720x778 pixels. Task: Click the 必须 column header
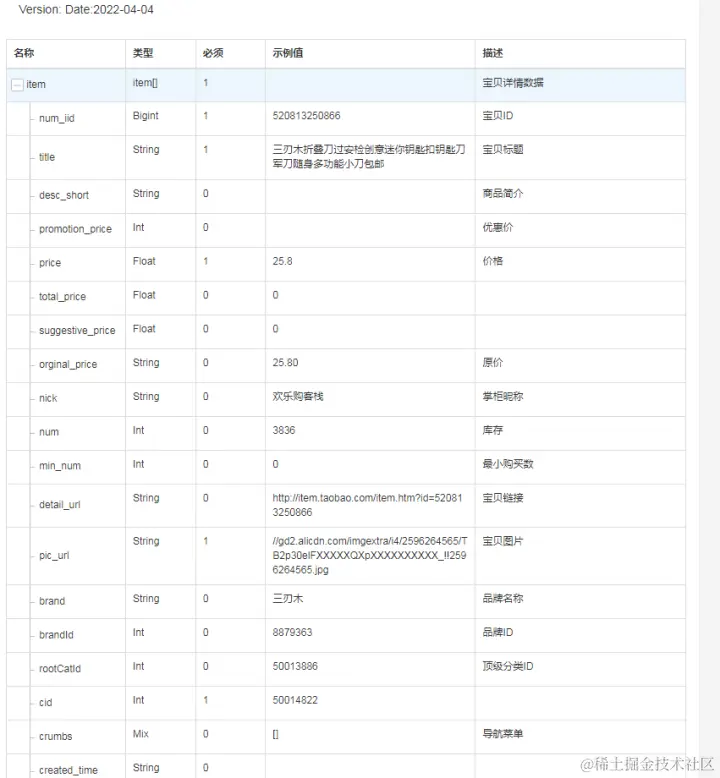click(x=213, y=53)
